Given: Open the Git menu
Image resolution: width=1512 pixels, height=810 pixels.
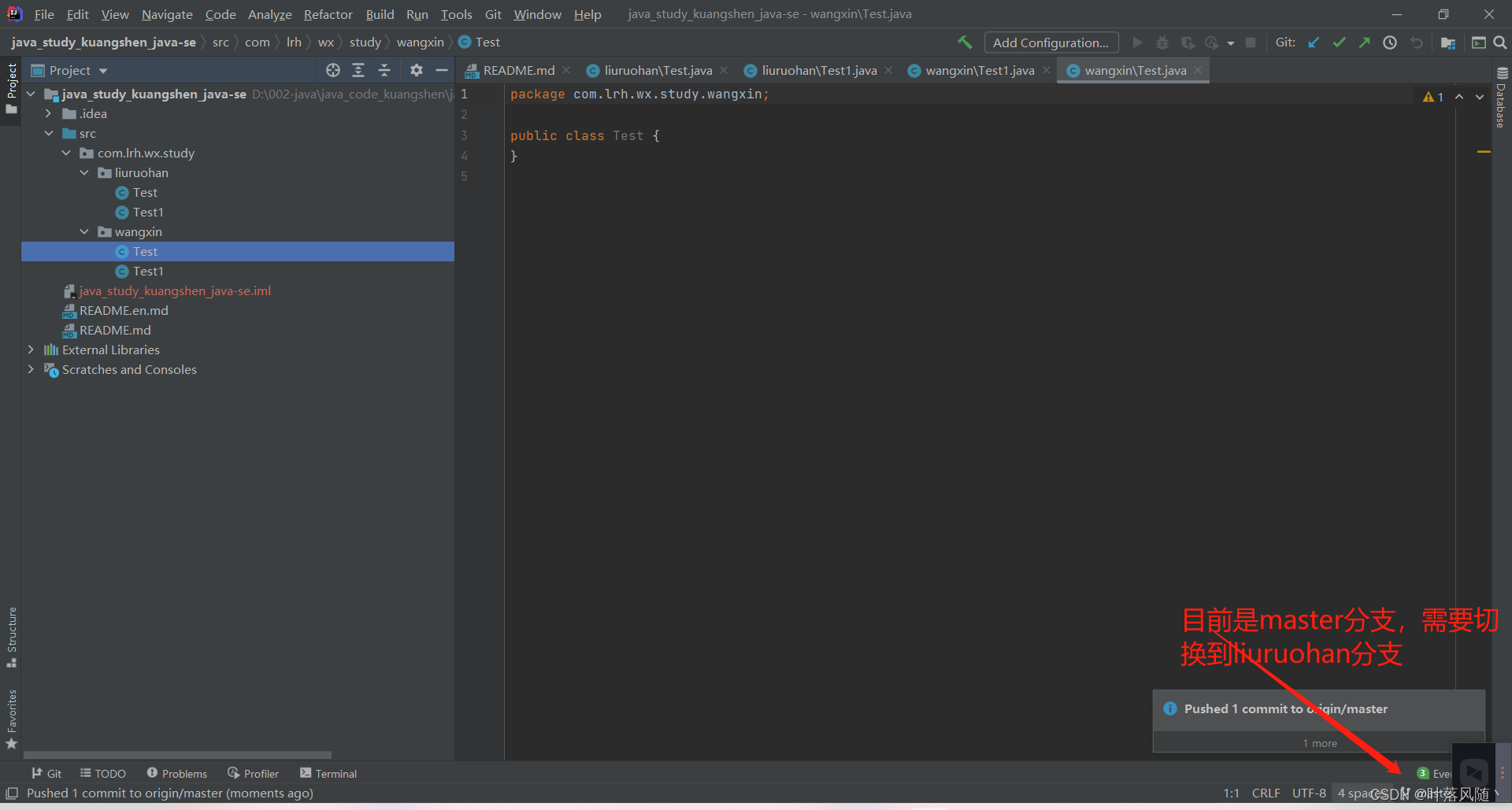Looking at the screenshot, I should coord(493,14).
